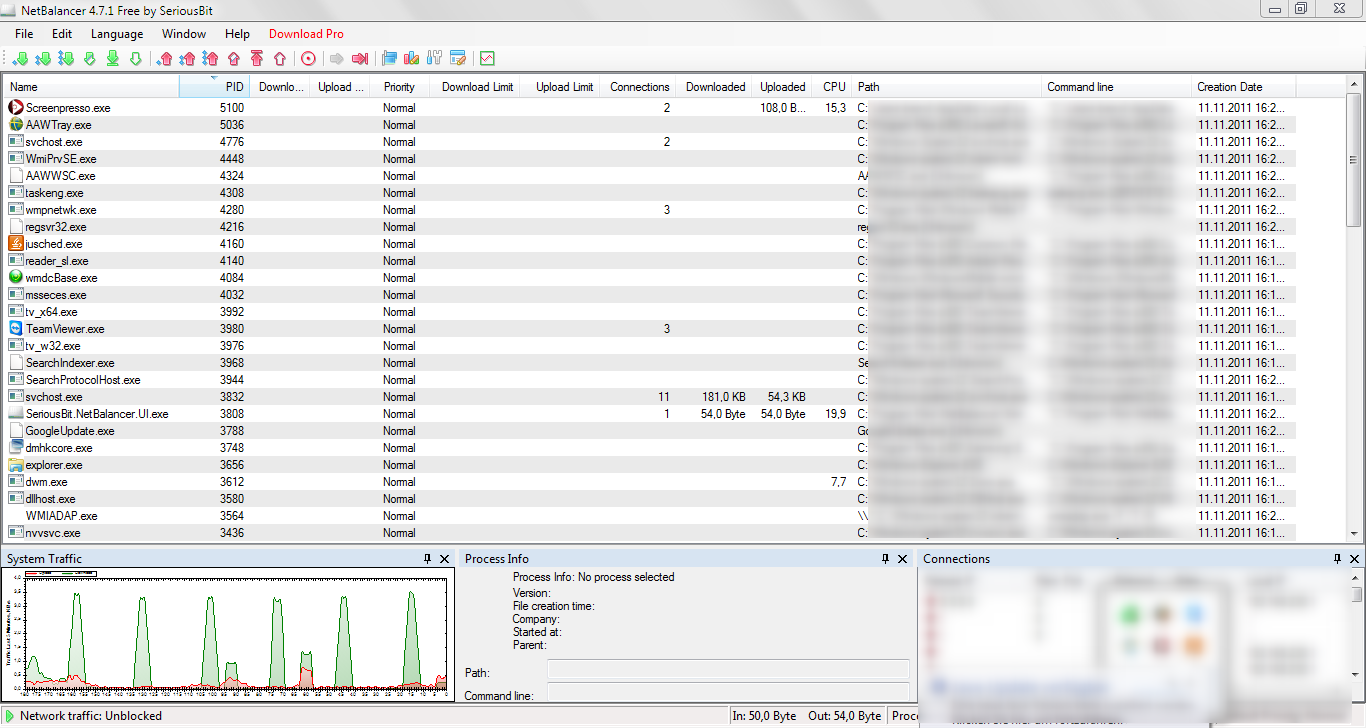The image size is (1366, 728).
Task: Open the wrench and screwdriver settings icon
Action: [434, 59]
